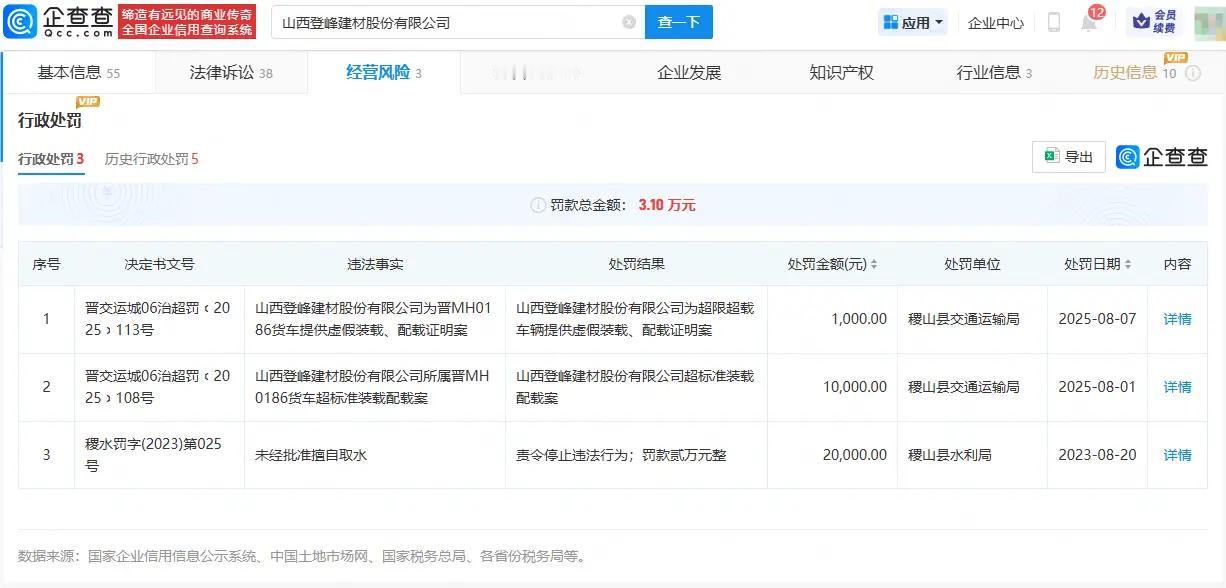Click the red 全国企业信用查询系统 slogan banner
Viewport: 1226px width, 588px height.
tap(187, 22)
